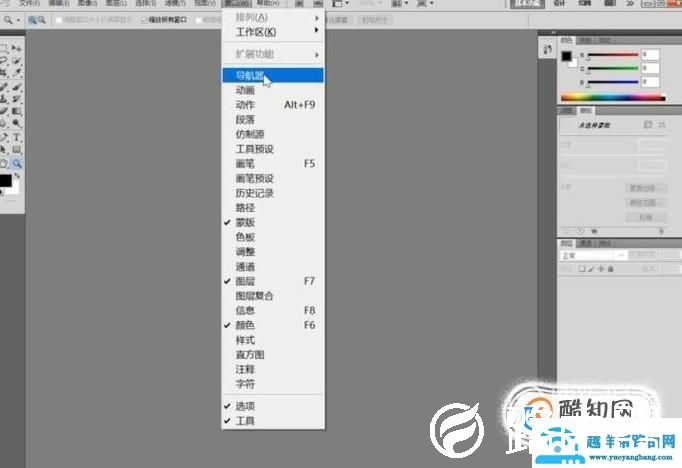
Task: Click the R red slider in Color panel
Action: tap(613, 55)
